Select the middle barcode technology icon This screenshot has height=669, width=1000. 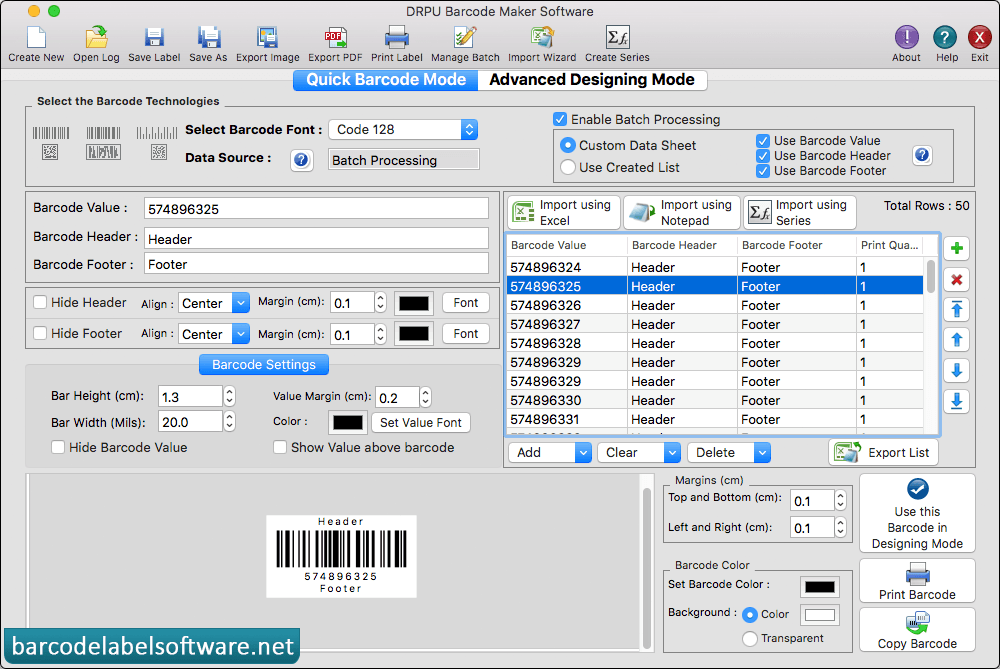tap(103, 143)
